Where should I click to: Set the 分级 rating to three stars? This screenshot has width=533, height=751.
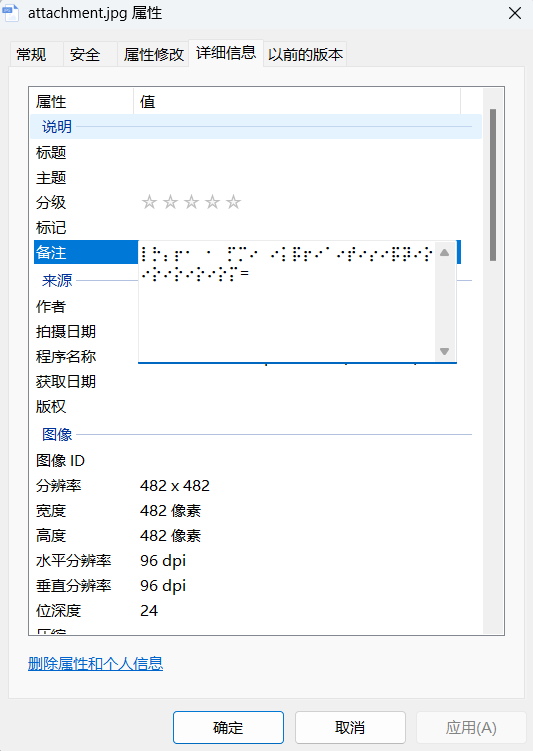(192, 202)
